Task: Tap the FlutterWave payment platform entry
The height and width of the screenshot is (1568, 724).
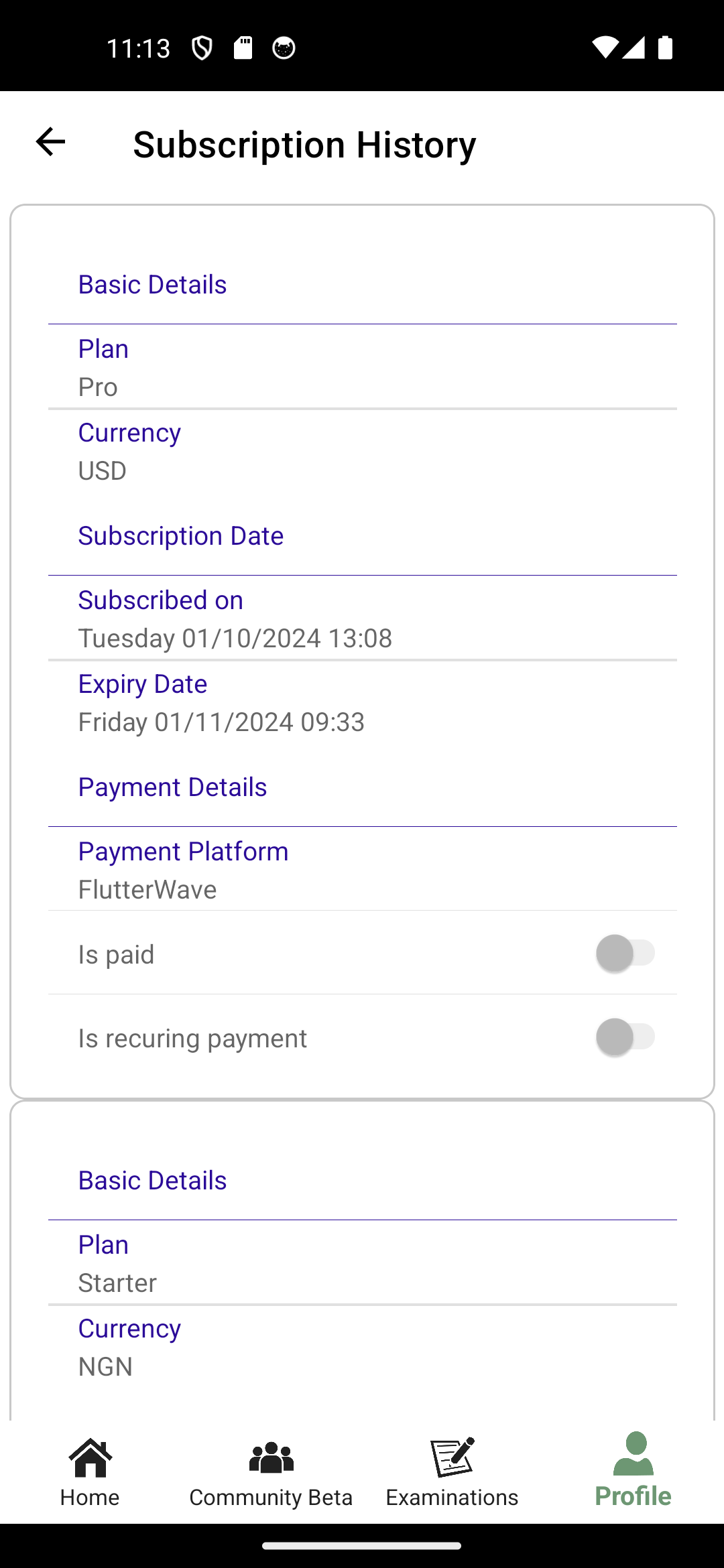Action: point(147,890)
